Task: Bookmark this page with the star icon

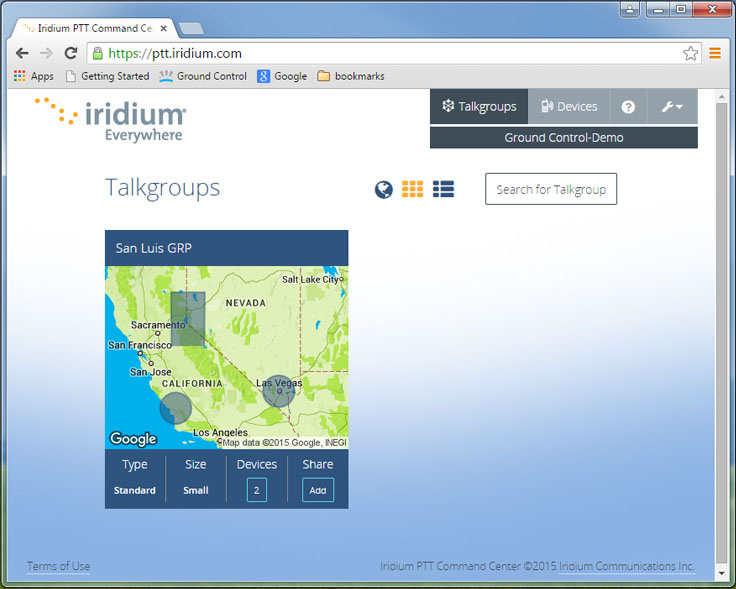Action: point(690,53)
